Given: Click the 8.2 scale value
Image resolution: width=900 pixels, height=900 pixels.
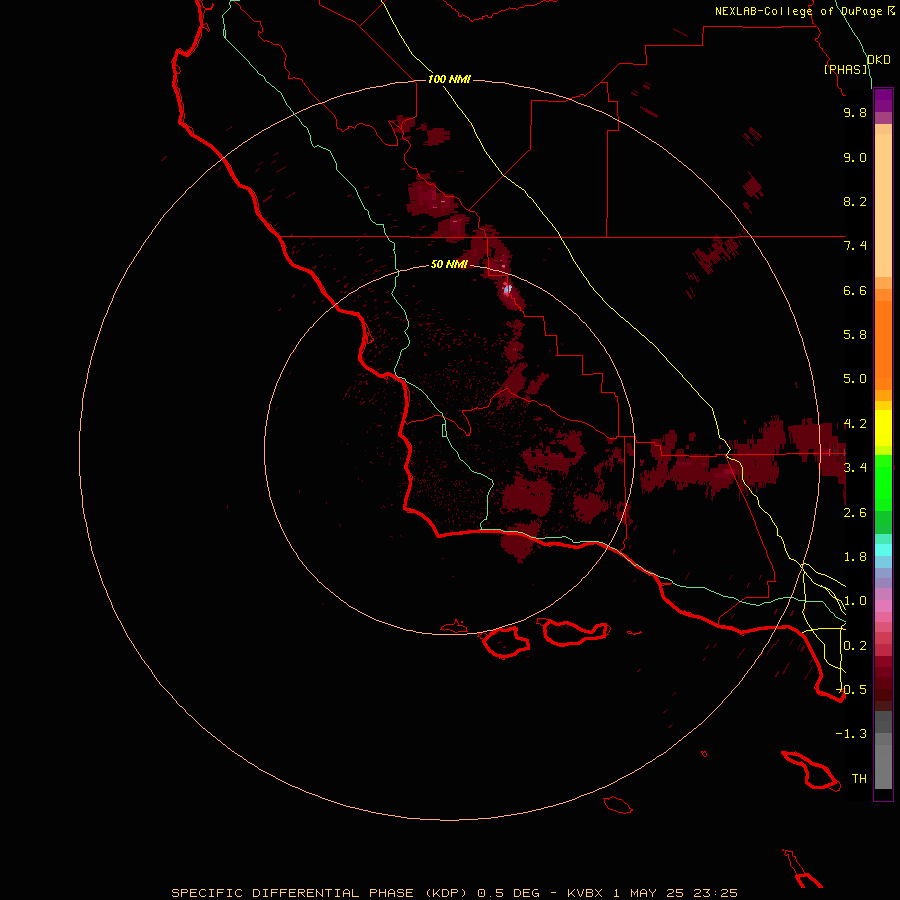Looking at the screenshot, I should tap(855, 201).
